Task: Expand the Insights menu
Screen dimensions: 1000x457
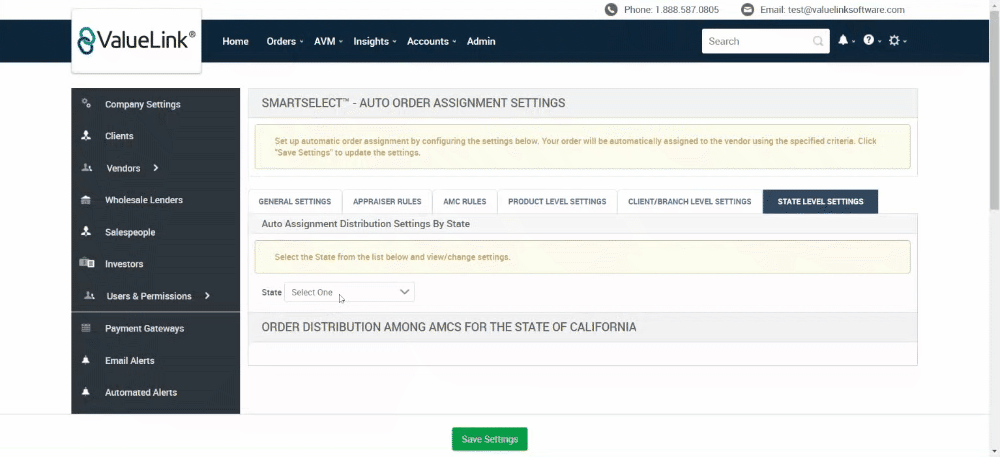Action: click(x=375, y=41)
